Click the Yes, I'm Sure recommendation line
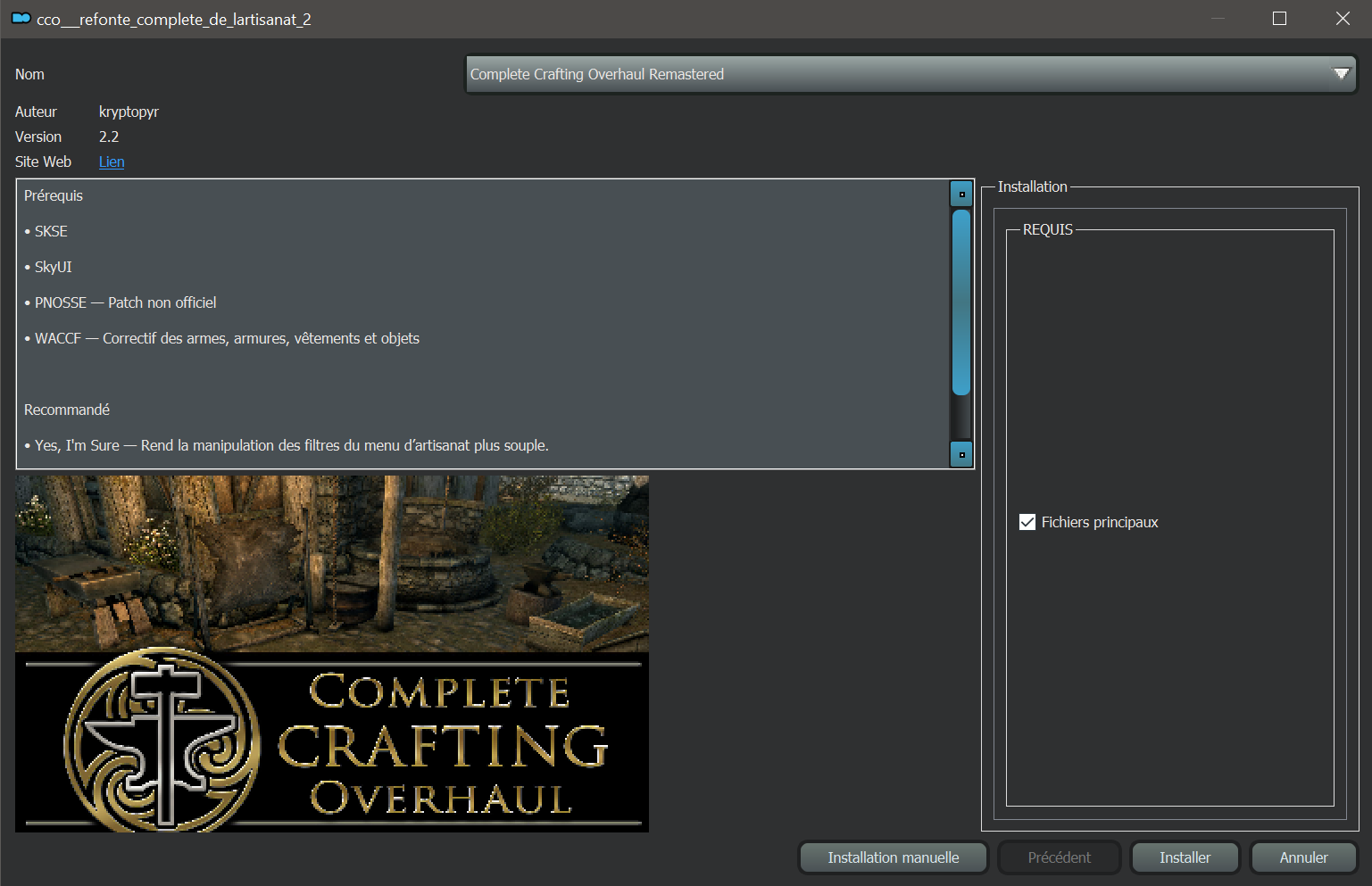This screenshot has height=886, width=1372. 287,445
